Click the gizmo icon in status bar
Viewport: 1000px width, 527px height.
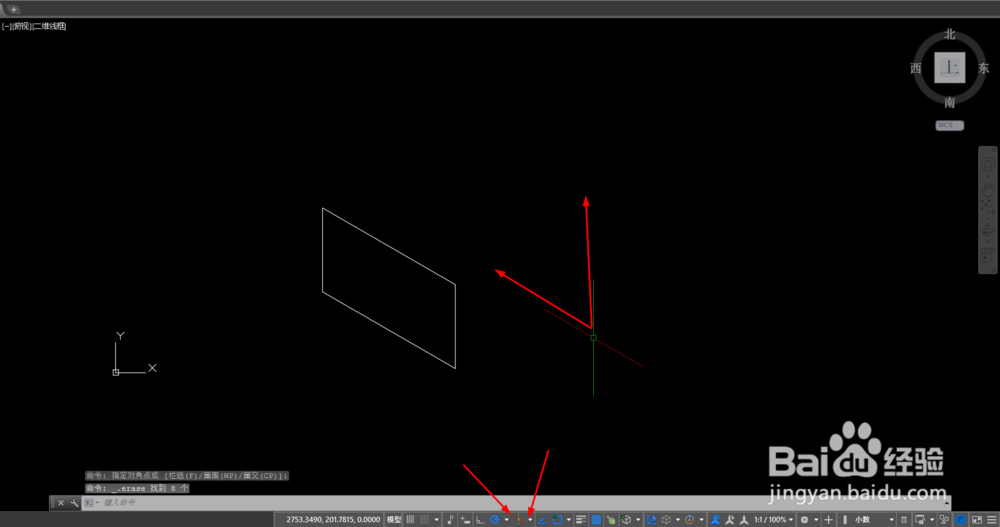point(689,519)
